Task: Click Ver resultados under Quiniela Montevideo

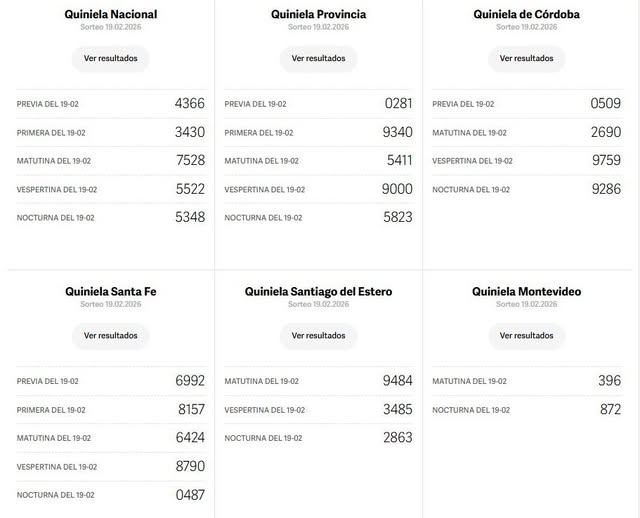Action: click(526, 336)
